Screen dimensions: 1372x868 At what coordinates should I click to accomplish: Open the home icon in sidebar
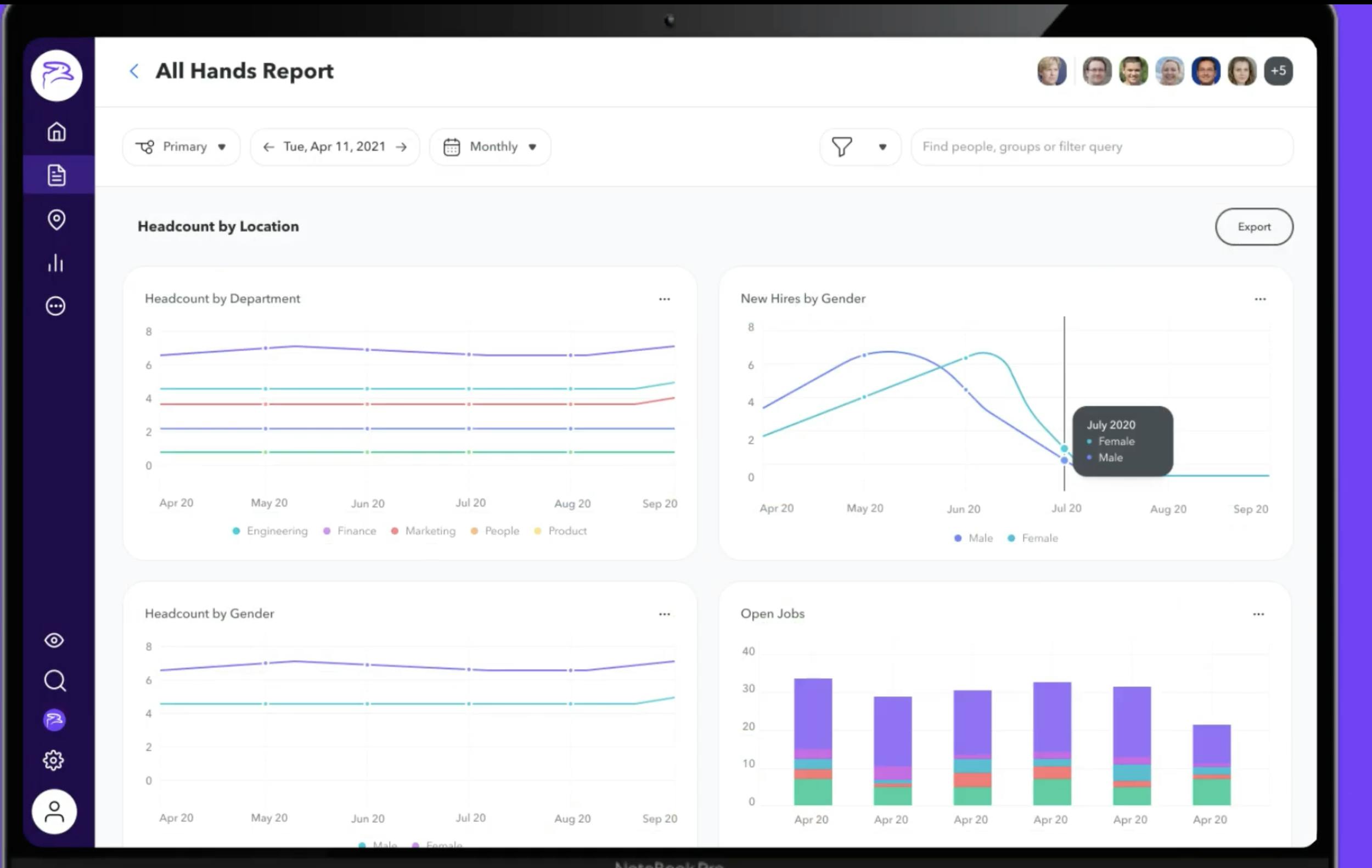pos(57,132)
